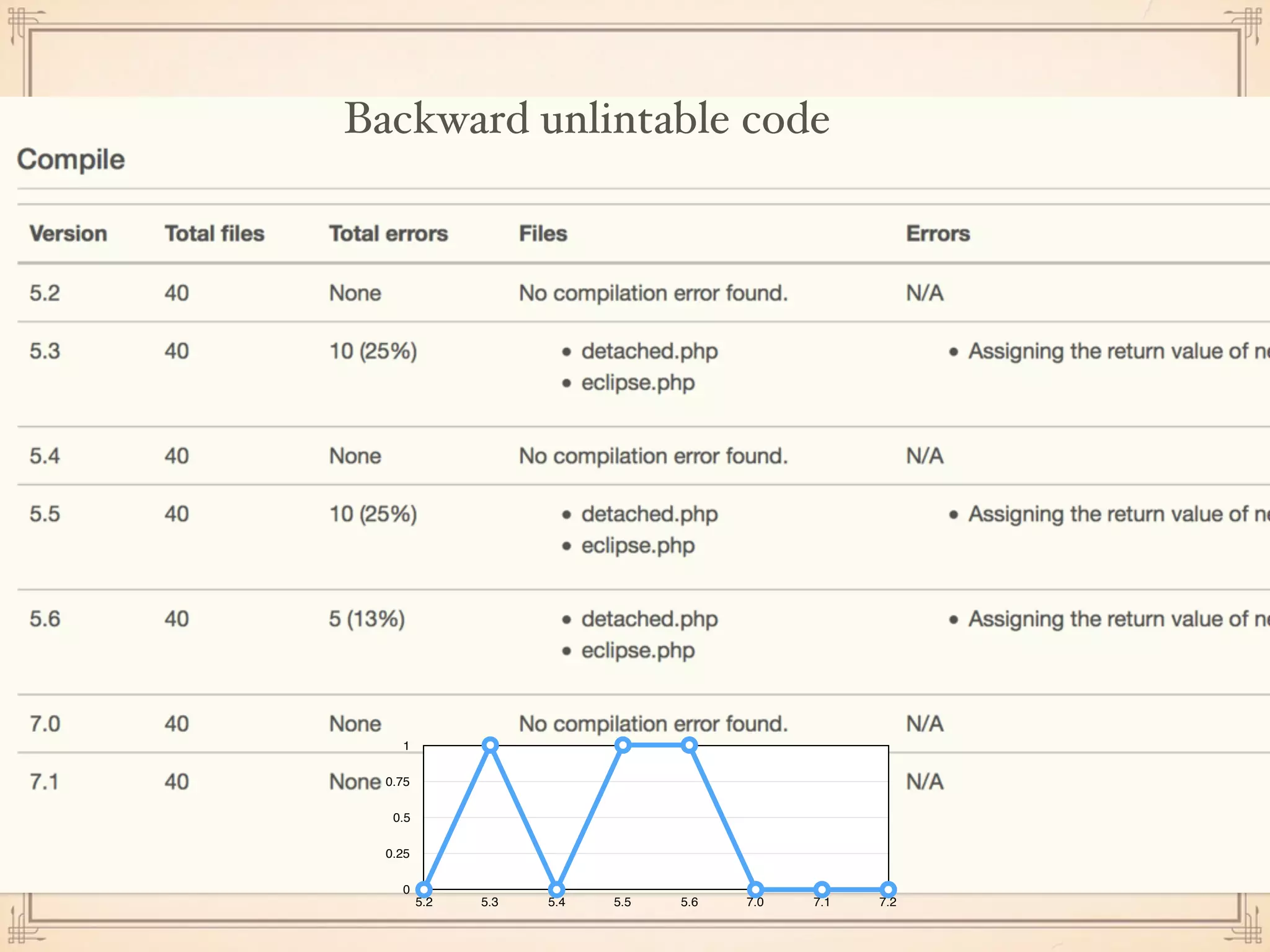Click '10 (25%)' in the 5.3 row
The width and height of the screenshot is (1270, 952).
pyautogui.click(x=373, y=351)
